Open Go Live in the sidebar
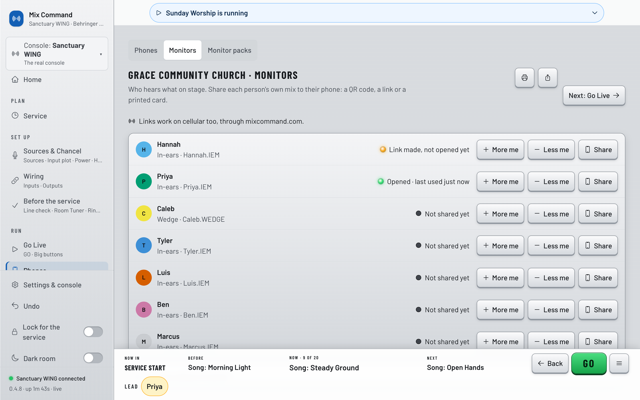640x400 pixels. pos(57,249)
